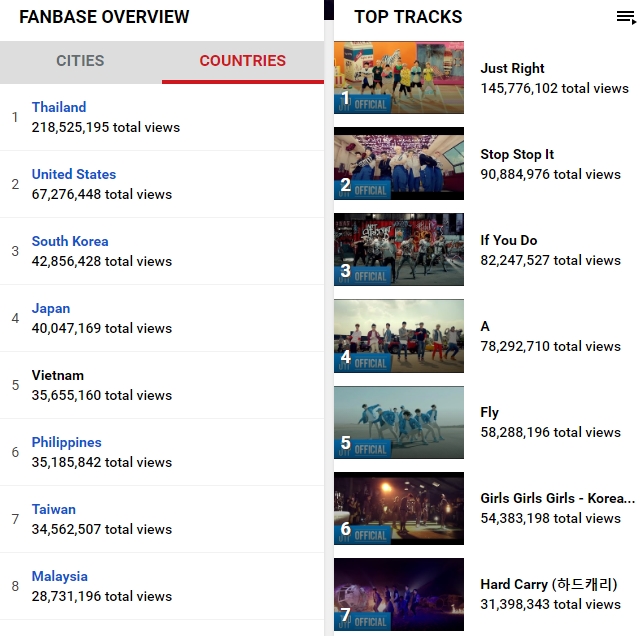Select the Countries tab

pyautogui.click(x=242, y=61)
